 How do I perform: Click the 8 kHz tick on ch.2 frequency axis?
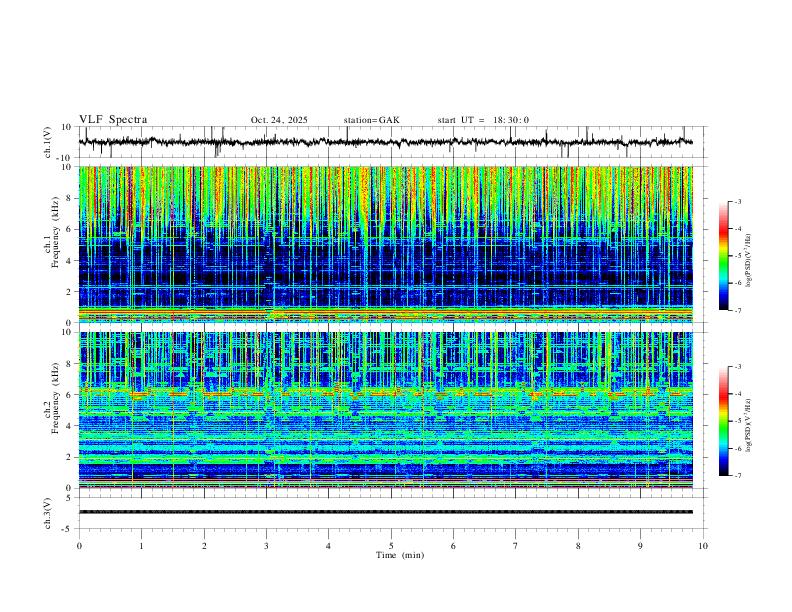point(69,364)
